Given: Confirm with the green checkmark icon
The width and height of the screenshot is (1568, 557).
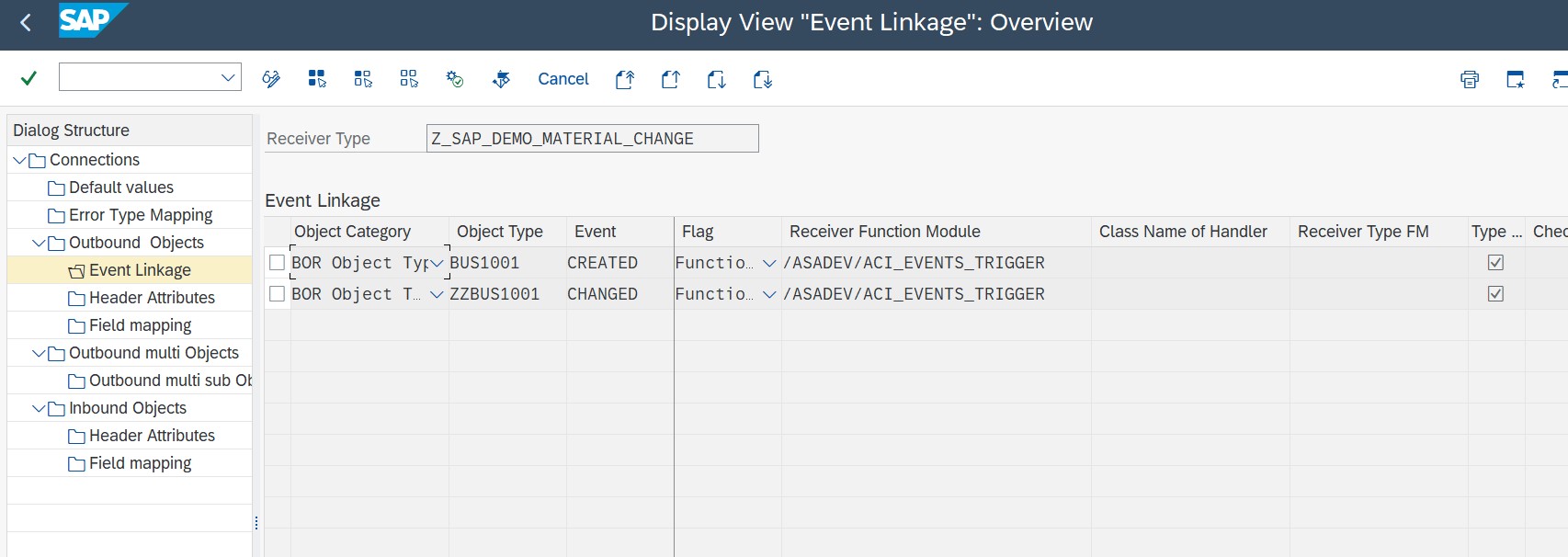Looking at the screenshot, I should pyautogui.click(x=28, y=78).
